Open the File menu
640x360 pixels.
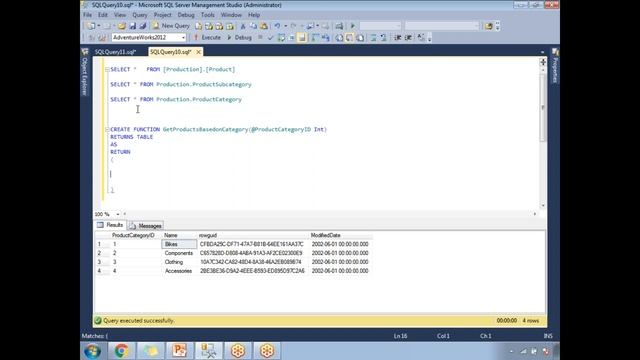87,15
